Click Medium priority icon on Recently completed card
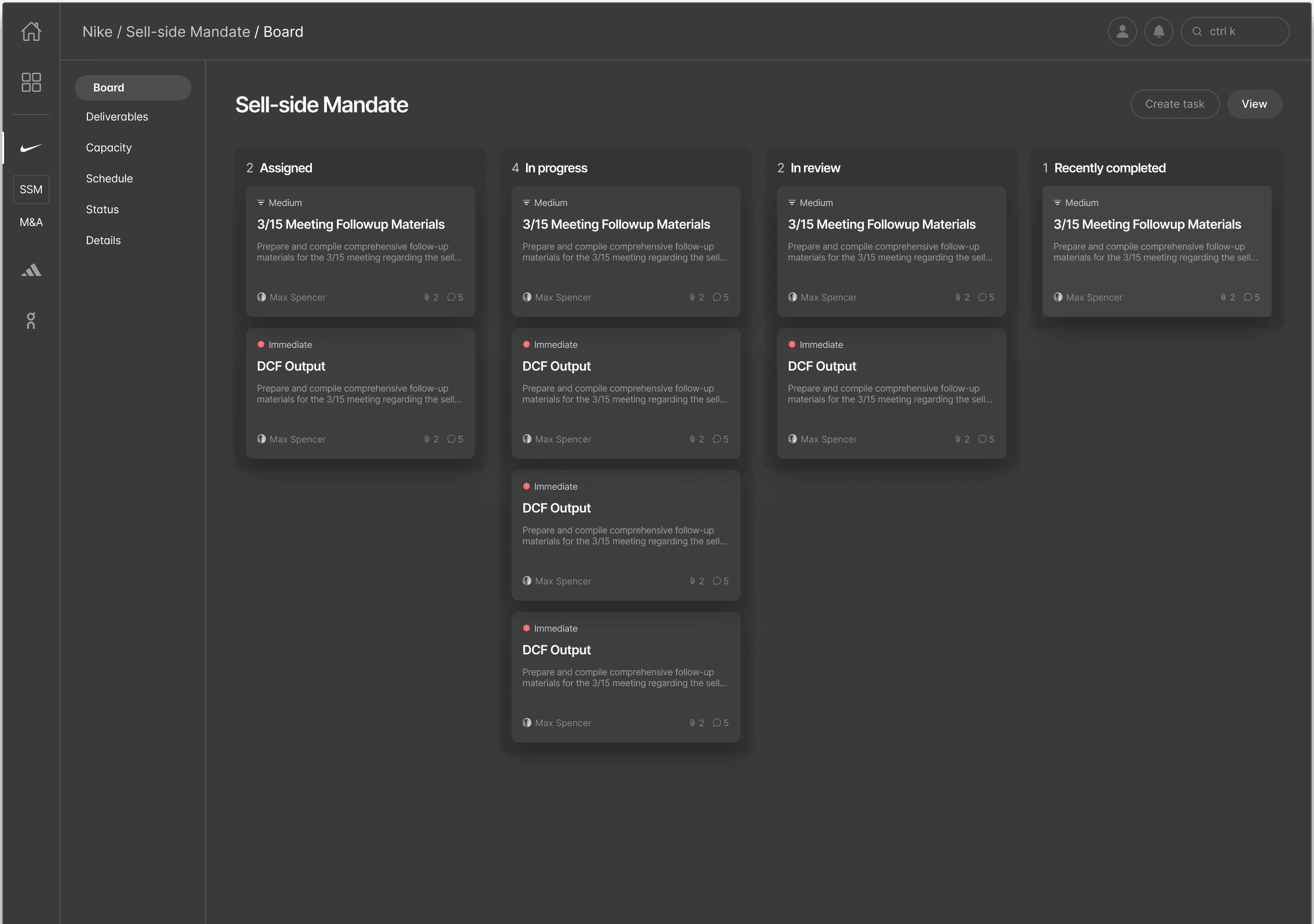The image size is (1314, 924). (x=1058, y=203)
